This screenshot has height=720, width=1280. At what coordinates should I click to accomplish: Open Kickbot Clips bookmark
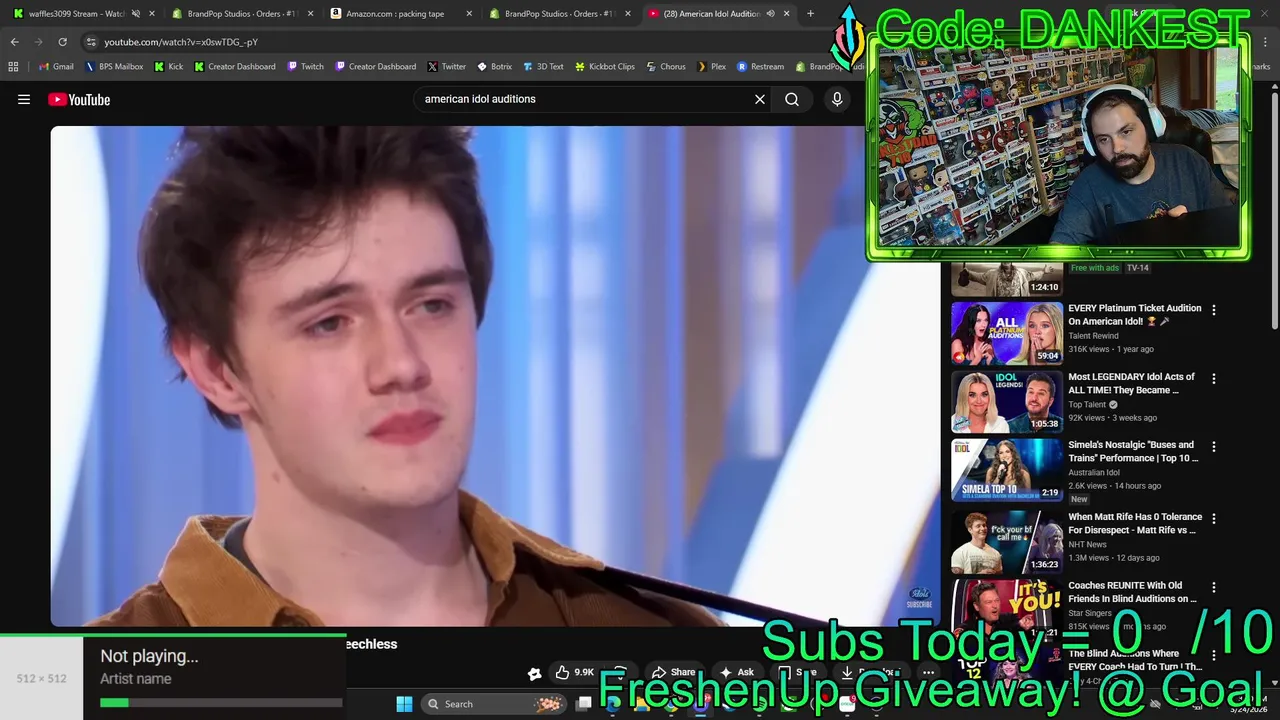coord(604,67)
